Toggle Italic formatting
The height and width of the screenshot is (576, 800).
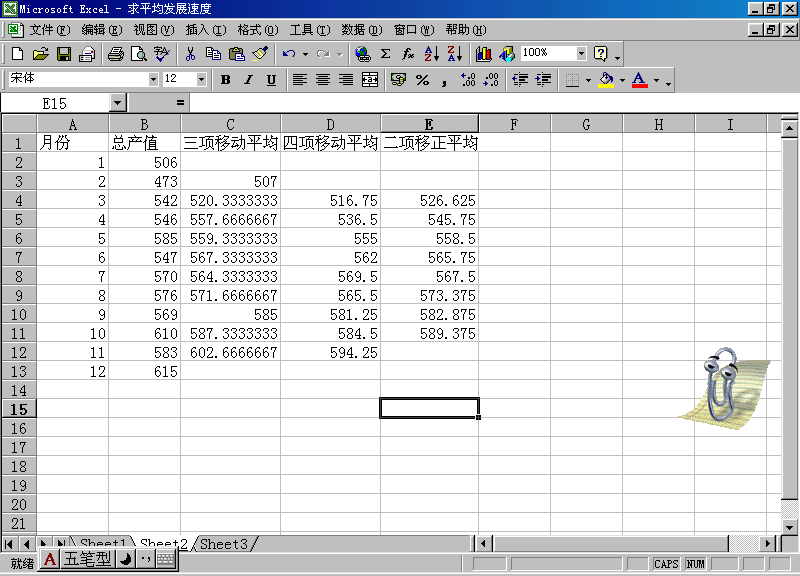click(x=248, y=80)
